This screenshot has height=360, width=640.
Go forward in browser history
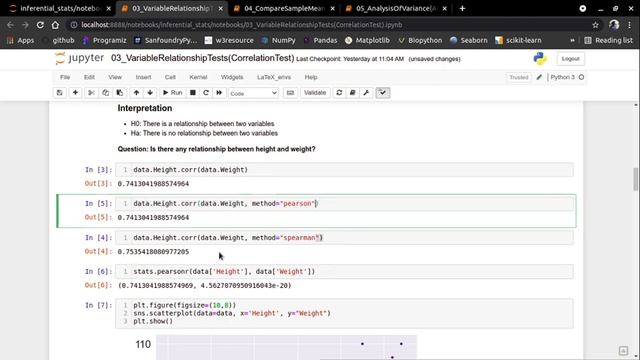25,25
